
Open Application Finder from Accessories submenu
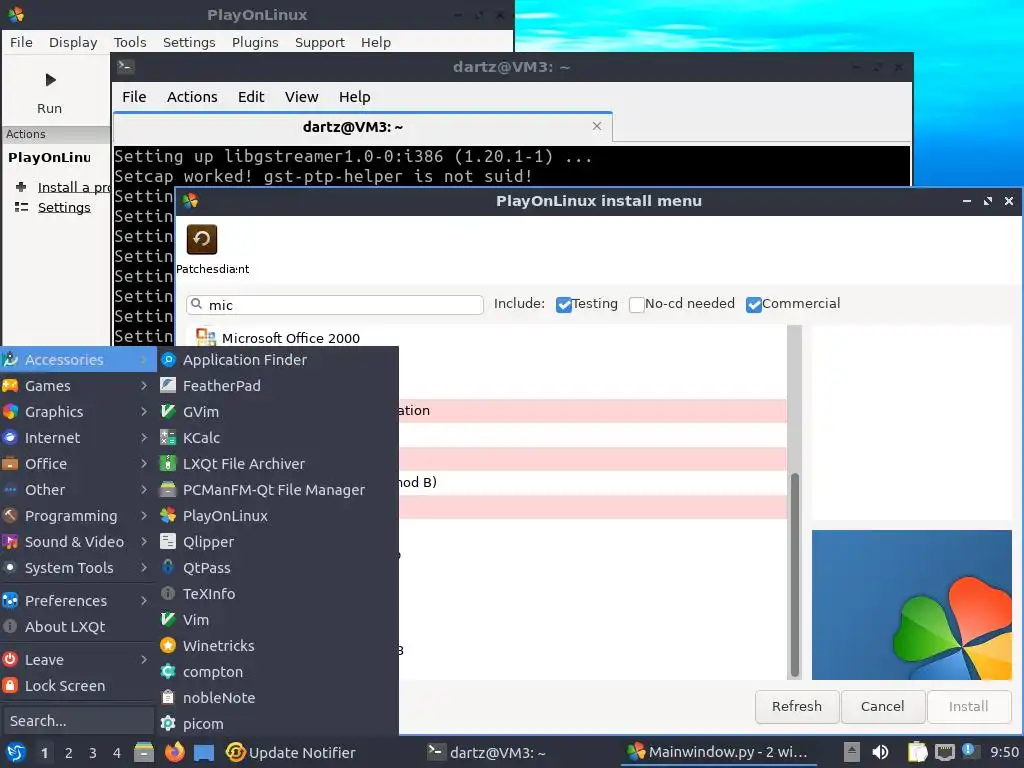coord(278,360)
